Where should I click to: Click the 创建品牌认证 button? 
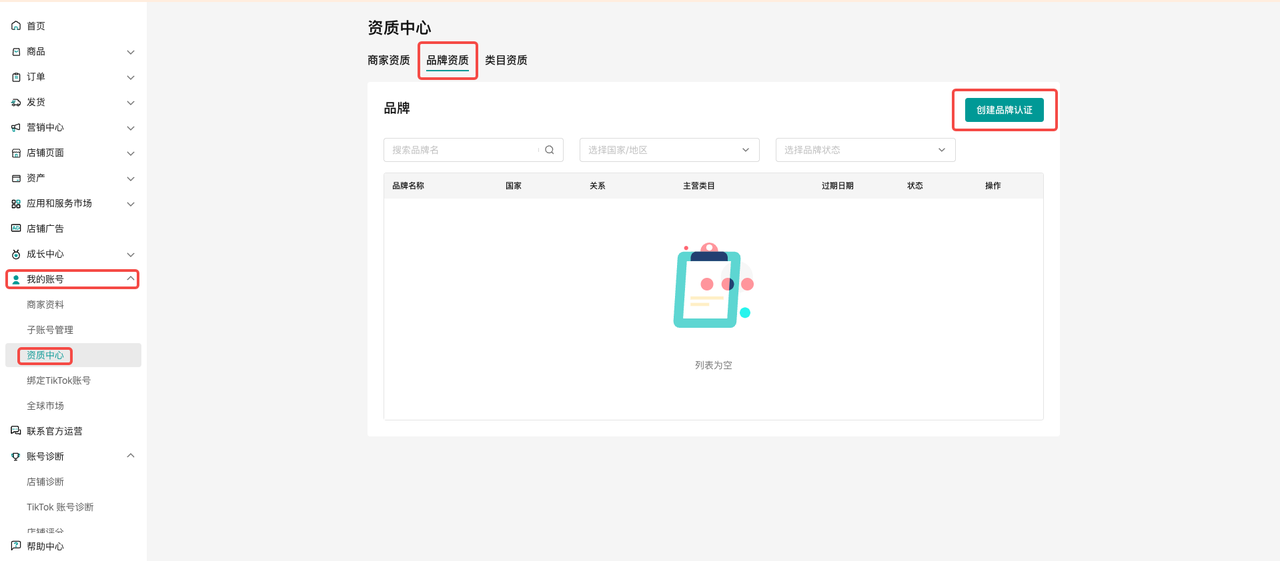pyautogui.click(x=1004, y=110)
